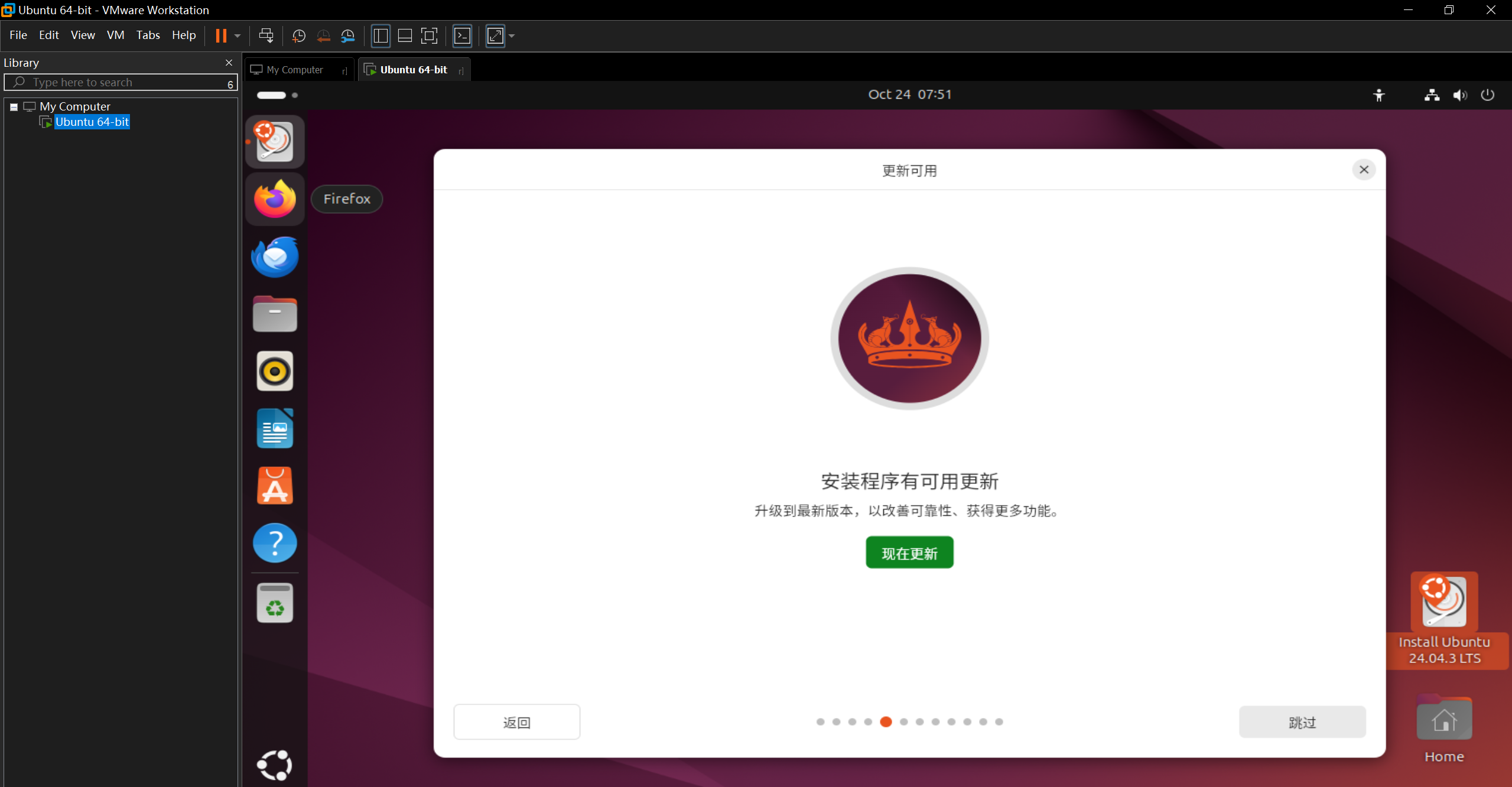1512x787 pixels.
Task: Open the accessibility menu in top bar
Action: [x=1378, y=95]
